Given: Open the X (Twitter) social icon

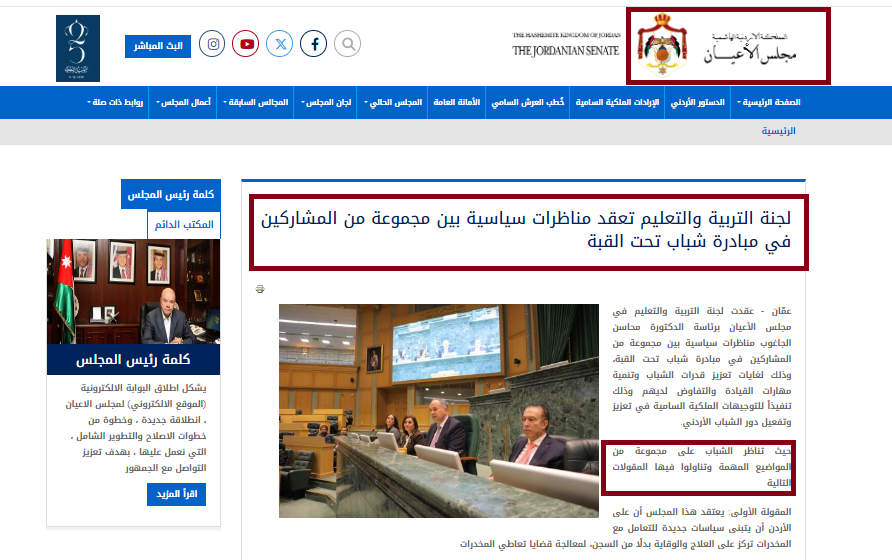Looking at the screenshot, I should (280, 44).
